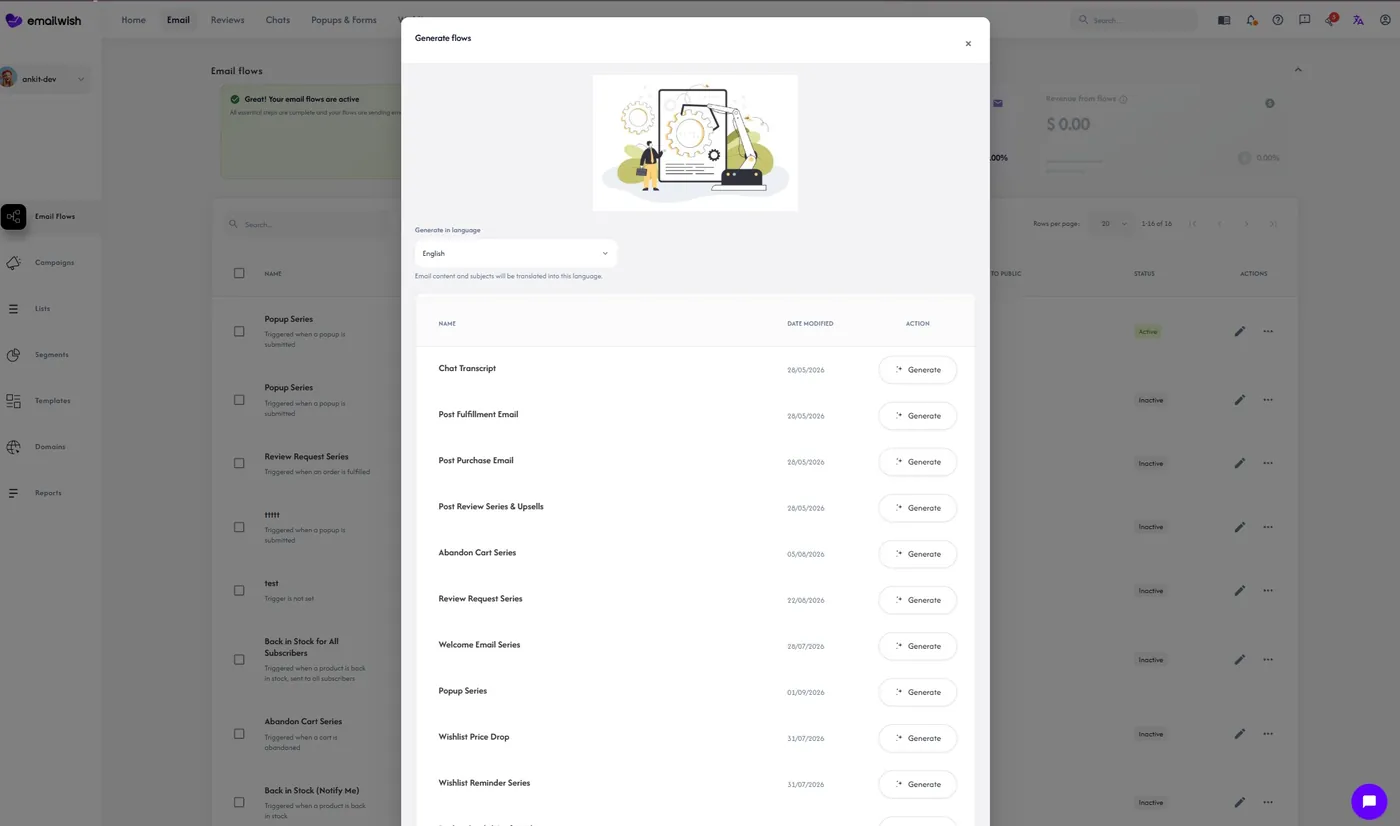The width and height of the screenshot is (1400, 826).
Task: Edit the Active flow with its pencil icon
Action: 1240,331
